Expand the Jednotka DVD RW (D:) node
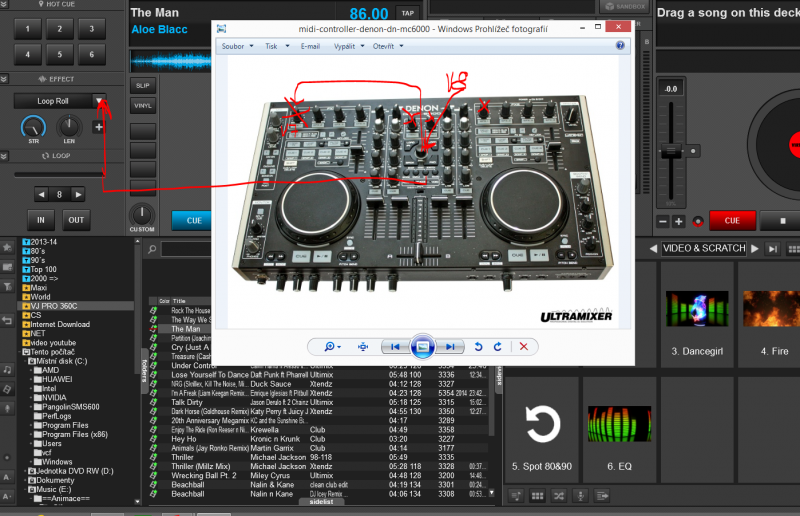The height and width of the screenshot is (516, 800). pyautogui.click(x=25, y=471)
